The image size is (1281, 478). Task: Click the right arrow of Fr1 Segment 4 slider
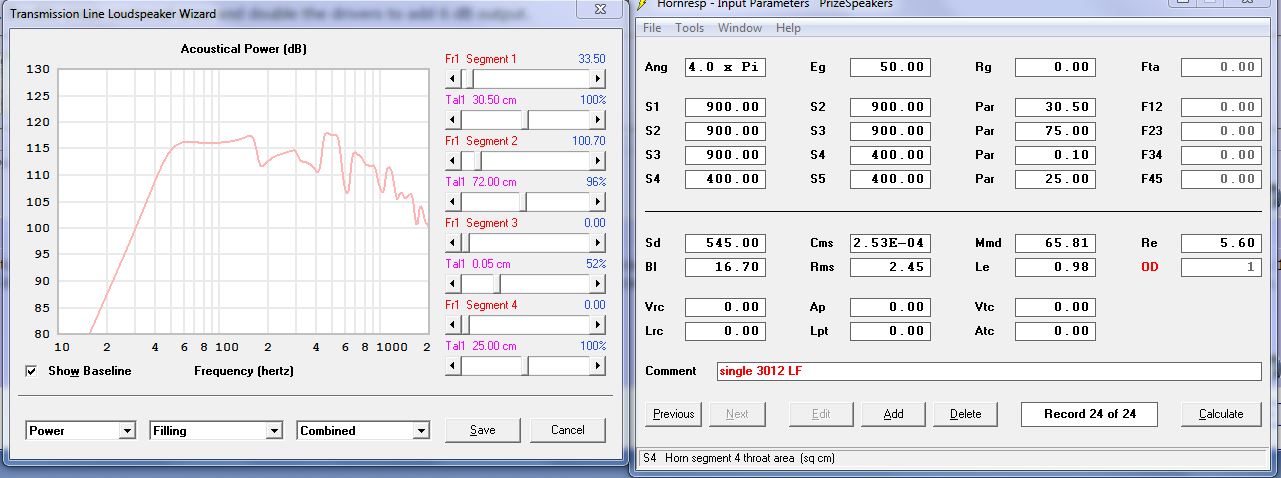[598, 324]
